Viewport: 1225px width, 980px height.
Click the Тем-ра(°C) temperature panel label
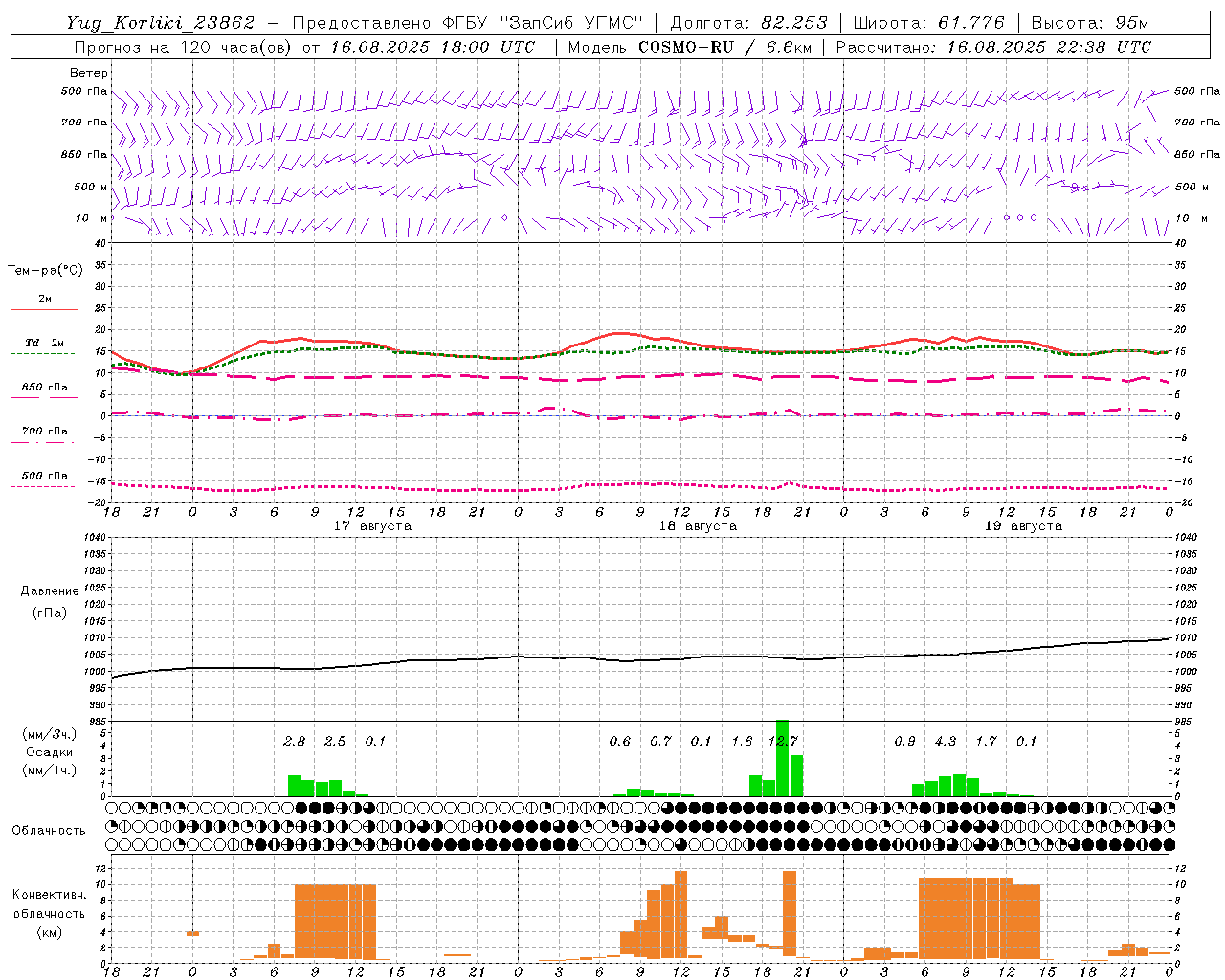tap(45, 271)
